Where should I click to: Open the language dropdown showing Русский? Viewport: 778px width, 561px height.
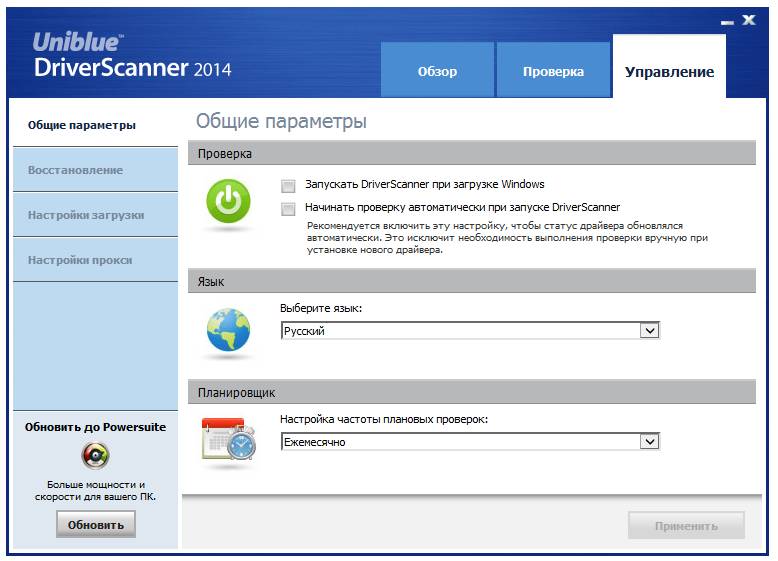tap(470, 331)
